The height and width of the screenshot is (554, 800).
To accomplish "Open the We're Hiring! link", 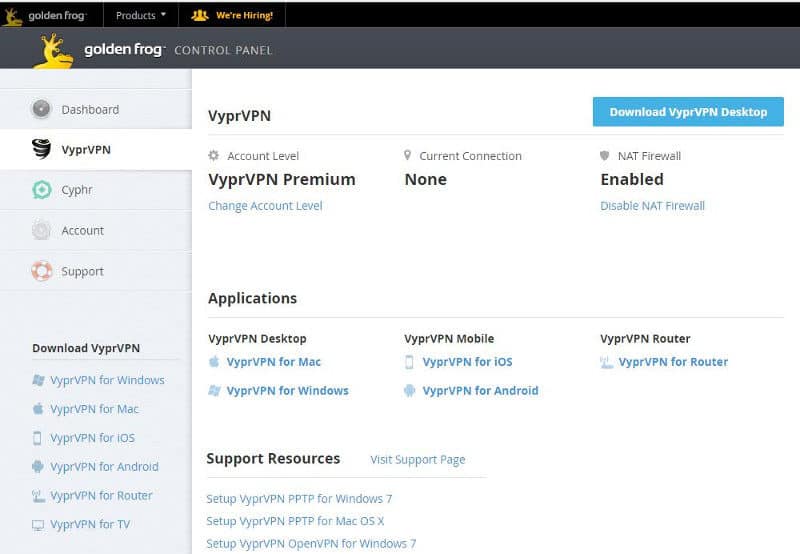I will 244,15.
